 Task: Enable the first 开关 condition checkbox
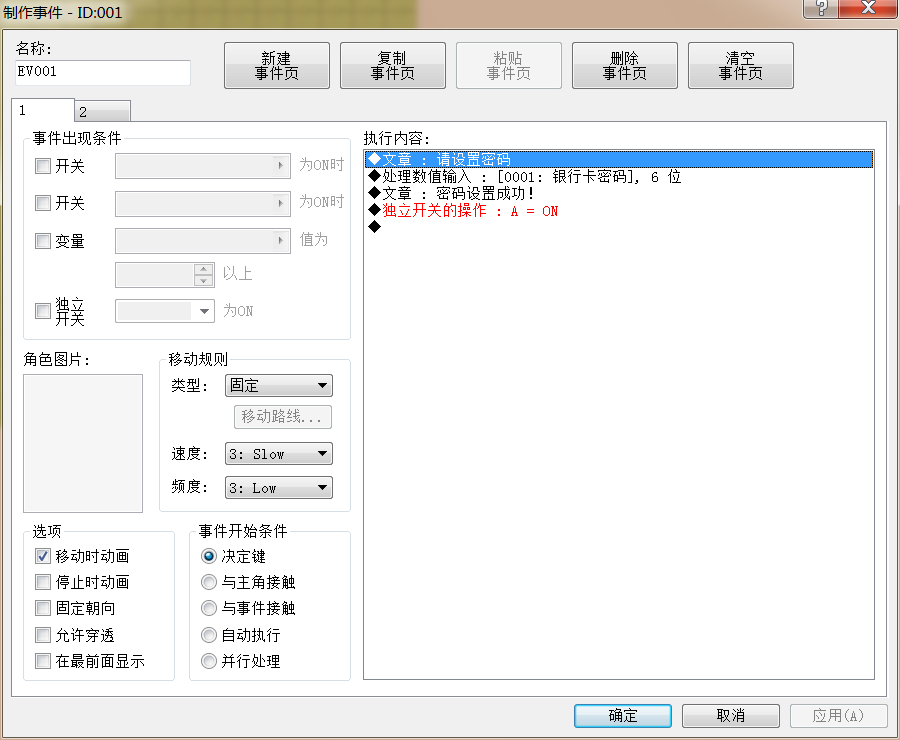tap(43, 166)
